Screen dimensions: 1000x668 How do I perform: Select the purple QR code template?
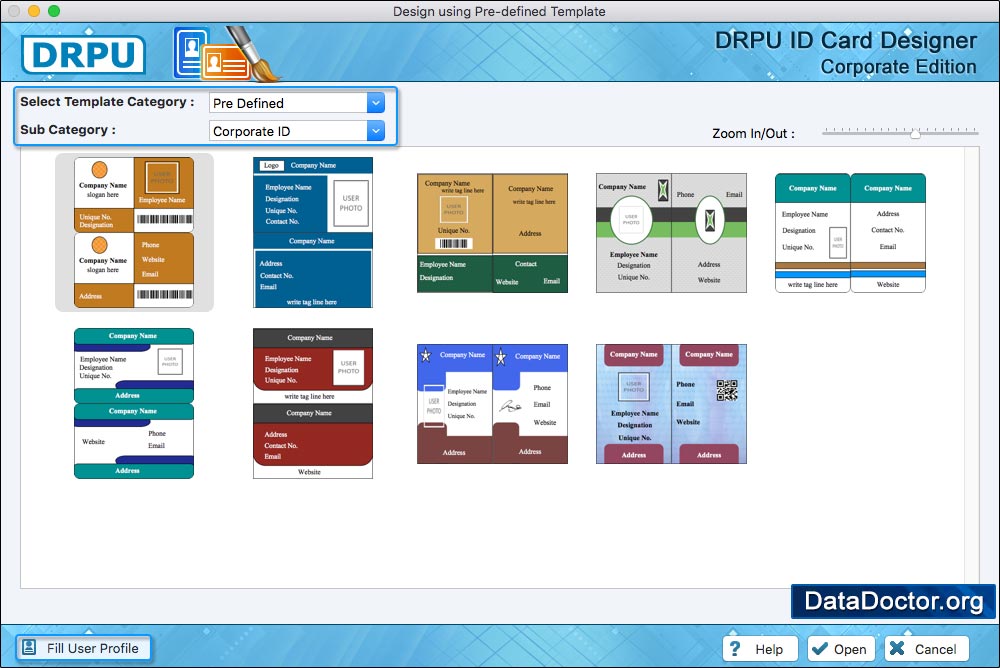(x=671, y=404)
